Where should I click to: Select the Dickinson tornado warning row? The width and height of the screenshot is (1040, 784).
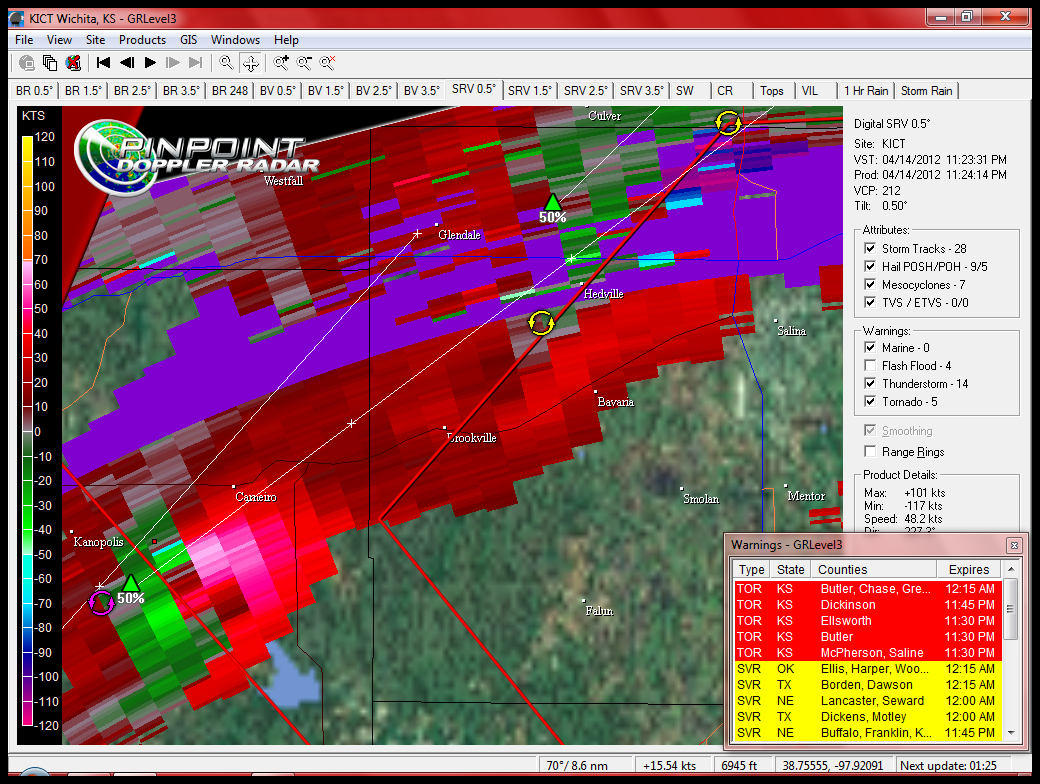pos(868,605)
